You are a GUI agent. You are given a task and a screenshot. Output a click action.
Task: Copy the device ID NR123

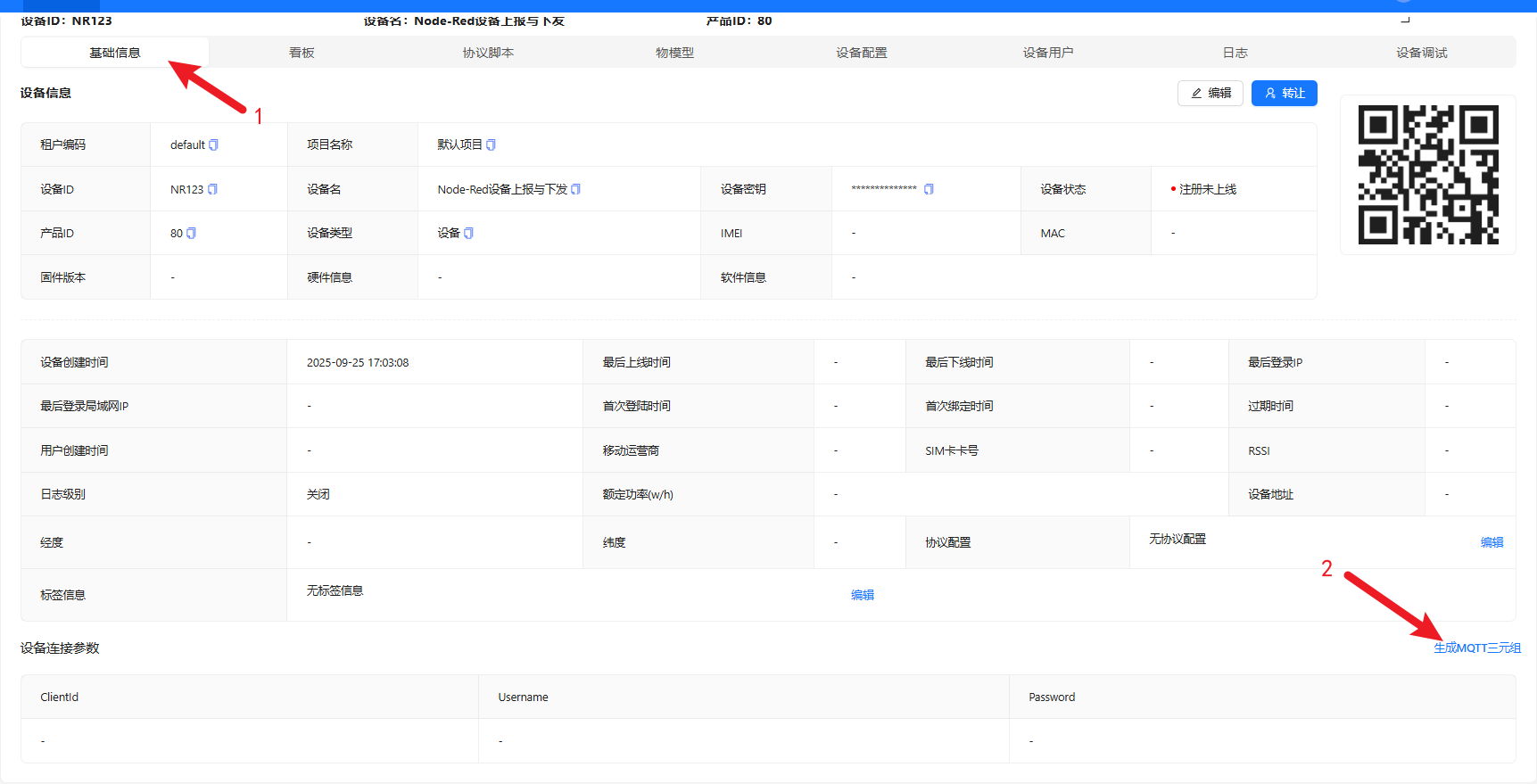tap(212, 189)
